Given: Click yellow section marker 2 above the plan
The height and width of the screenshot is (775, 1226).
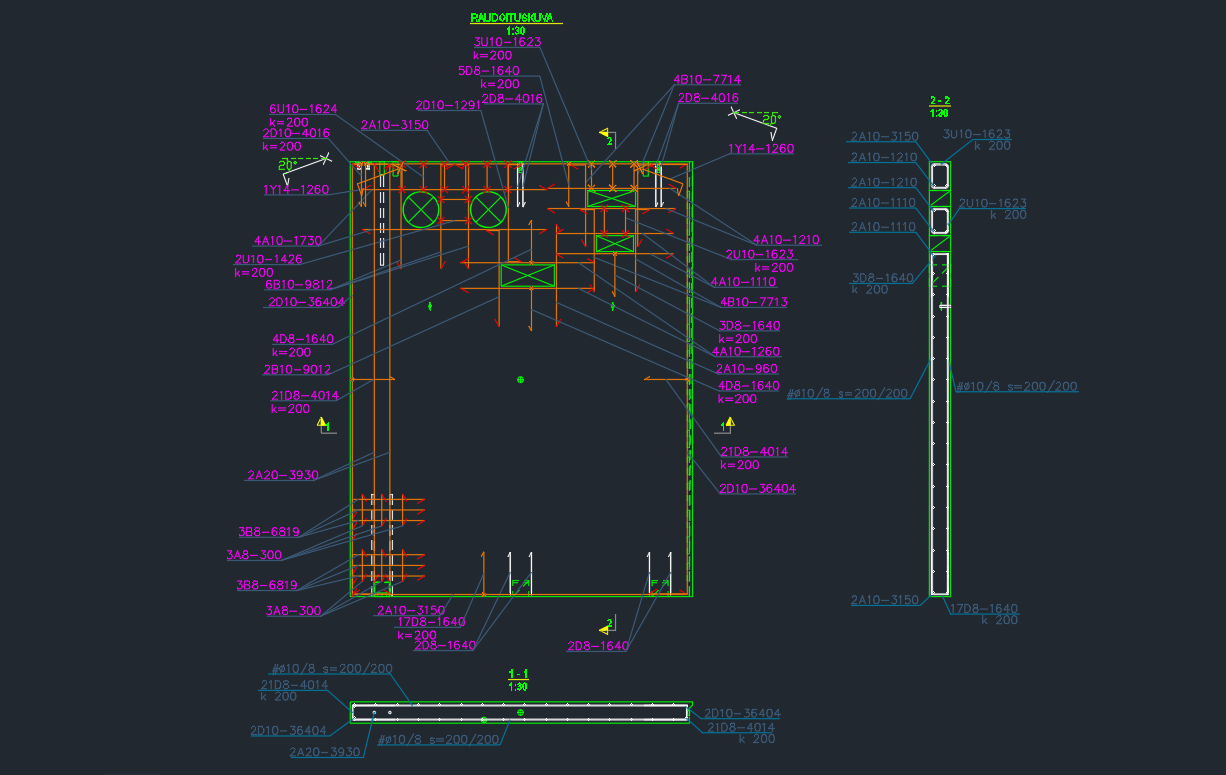Looking at the screenshot, I should [x=605, y=133].
